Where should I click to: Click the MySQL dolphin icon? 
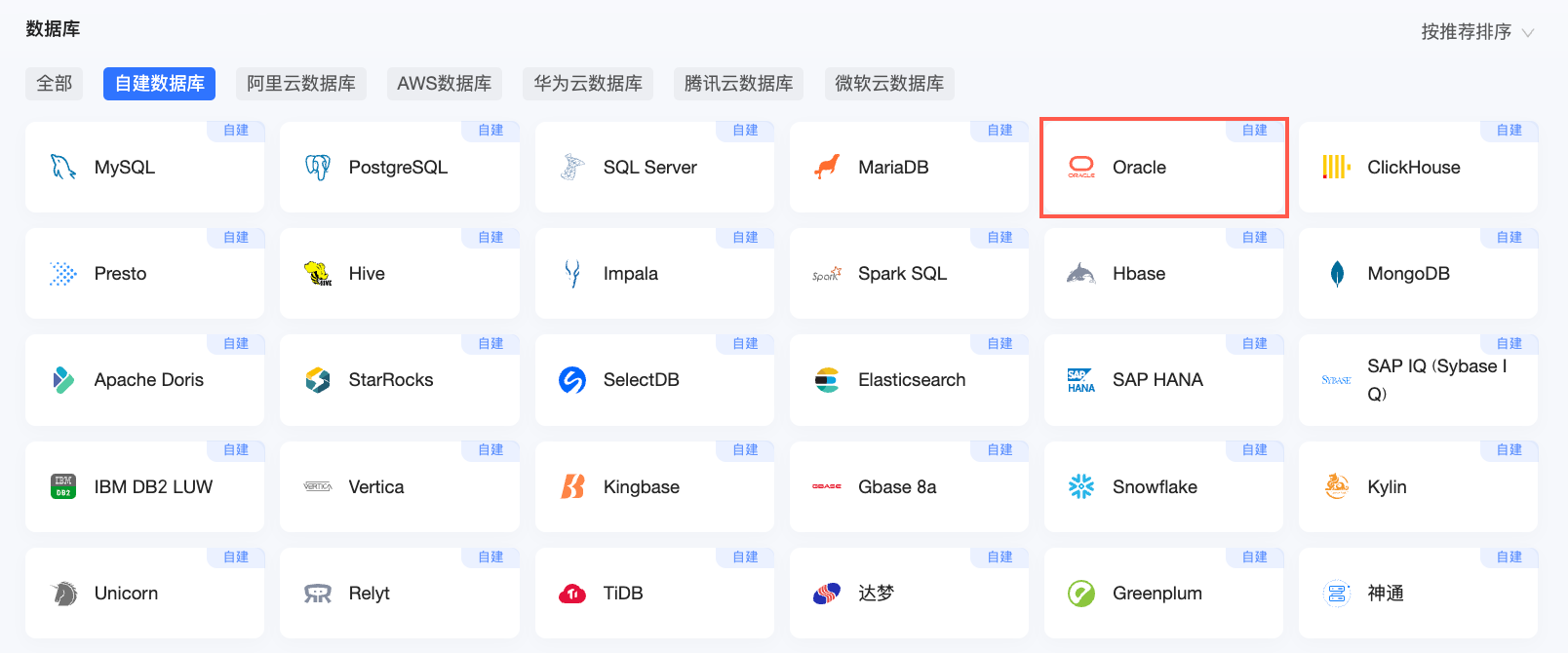63,167
